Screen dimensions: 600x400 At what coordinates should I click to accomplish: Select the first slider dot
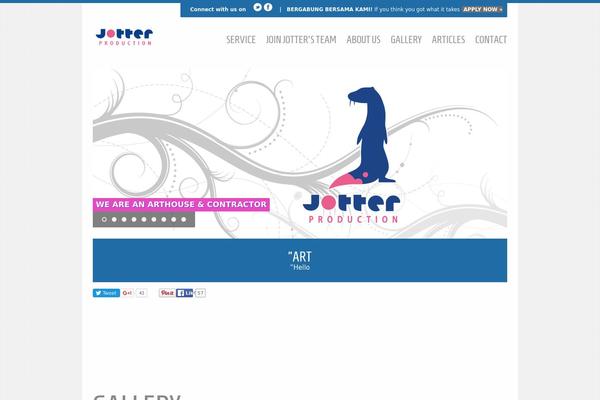(104, 219)
